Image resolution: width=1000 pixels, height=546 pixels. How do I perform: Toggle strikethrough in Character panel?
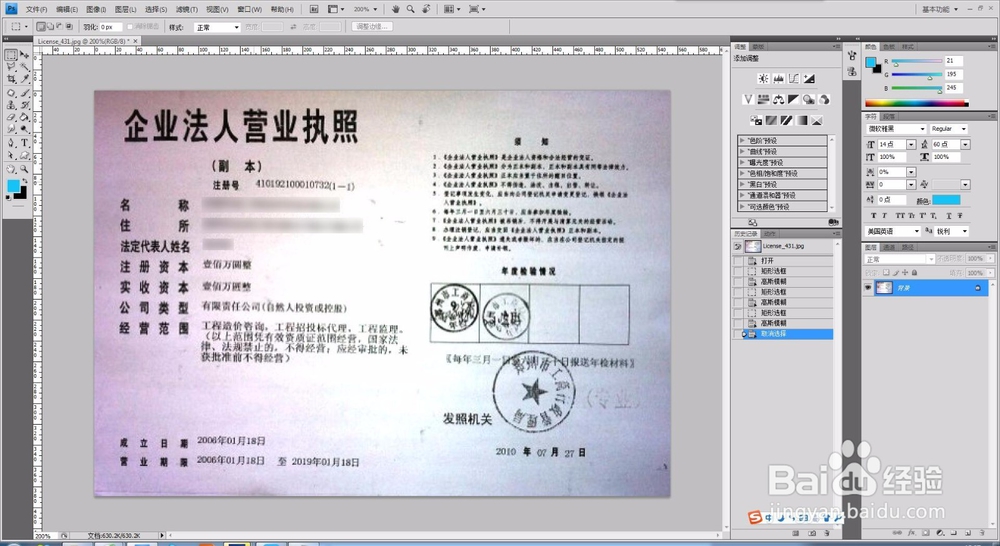[960, 216]
